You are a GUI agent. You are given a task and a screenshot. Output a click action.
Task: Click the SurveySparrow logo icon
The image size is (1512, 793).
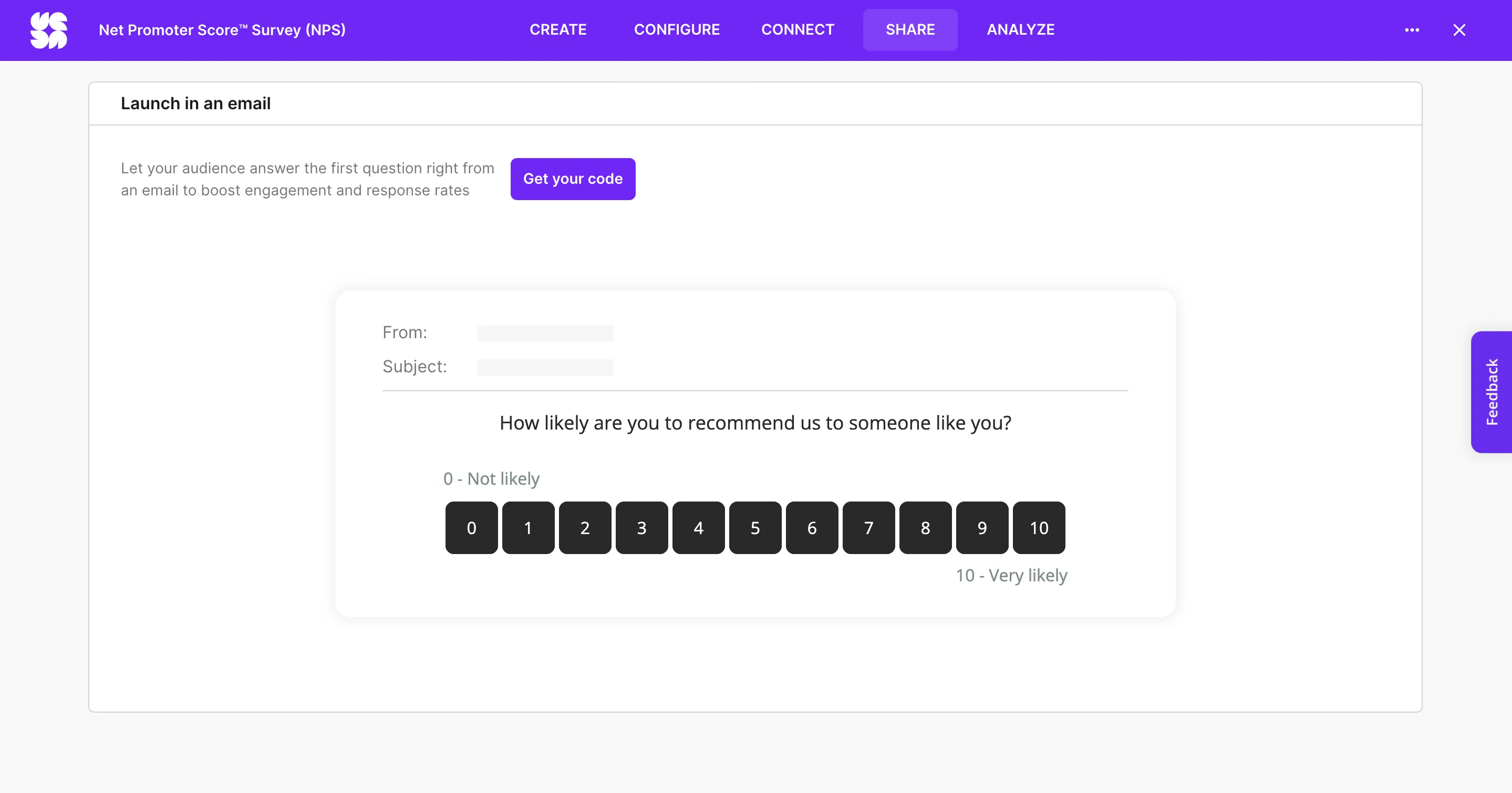(49, 30)
